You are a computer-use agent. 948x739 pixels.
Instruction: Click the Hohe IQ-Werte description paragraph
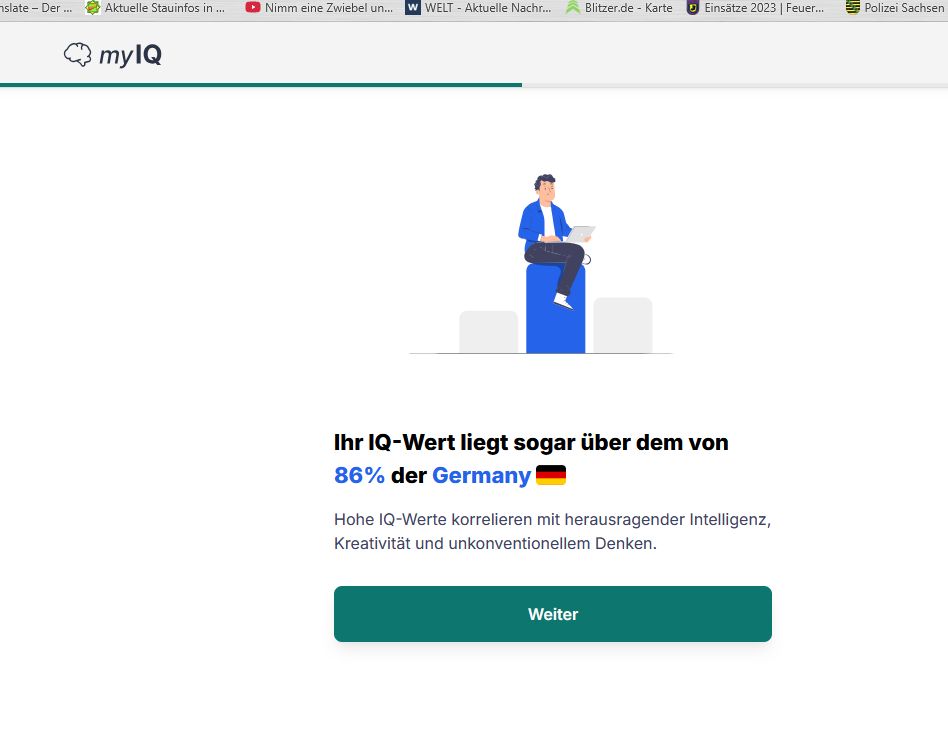pyautogui.click(x=552, y=532)
